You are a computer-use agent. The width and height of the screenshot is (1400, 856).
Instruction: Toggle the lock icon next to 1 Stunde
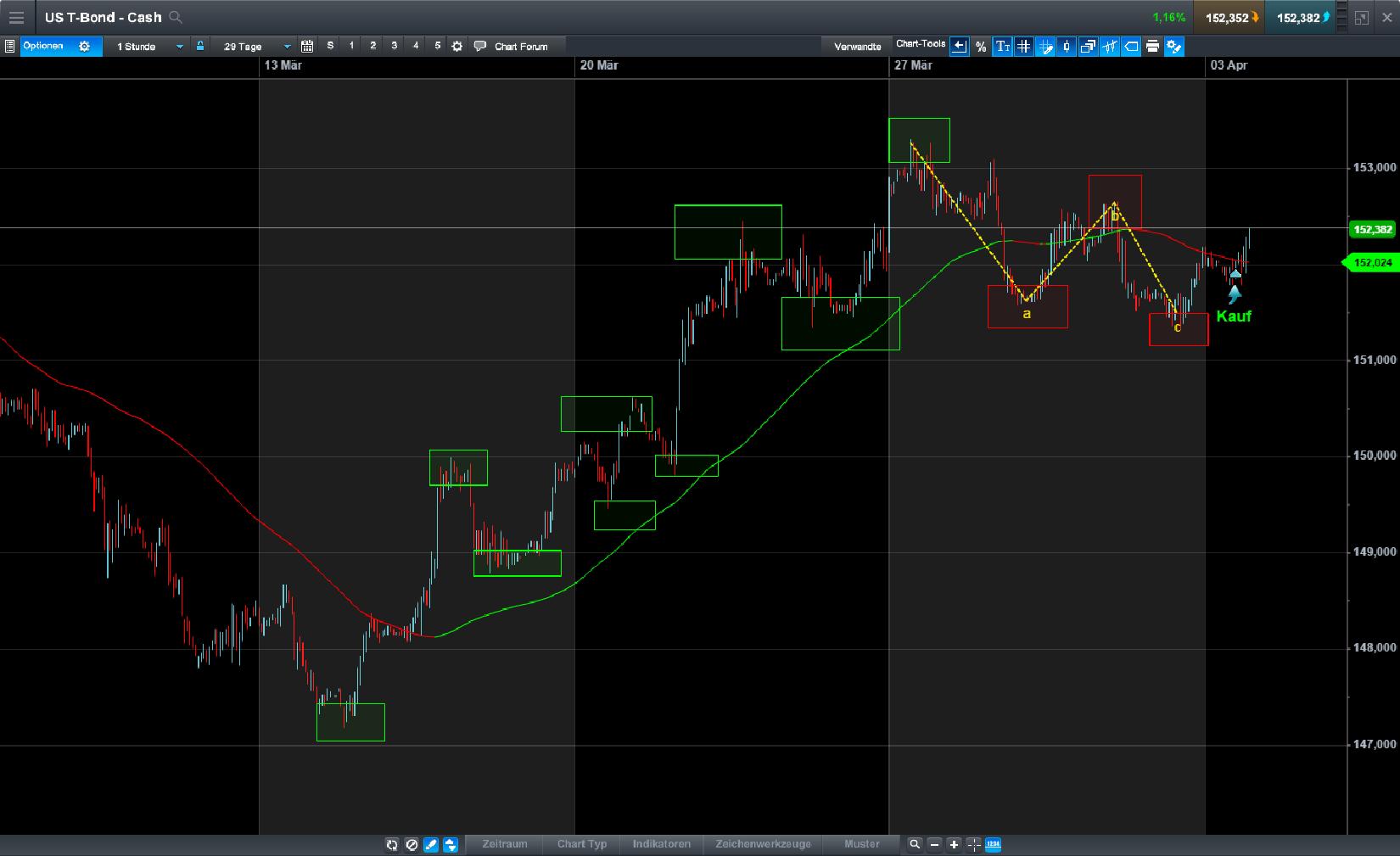point(199,47)
